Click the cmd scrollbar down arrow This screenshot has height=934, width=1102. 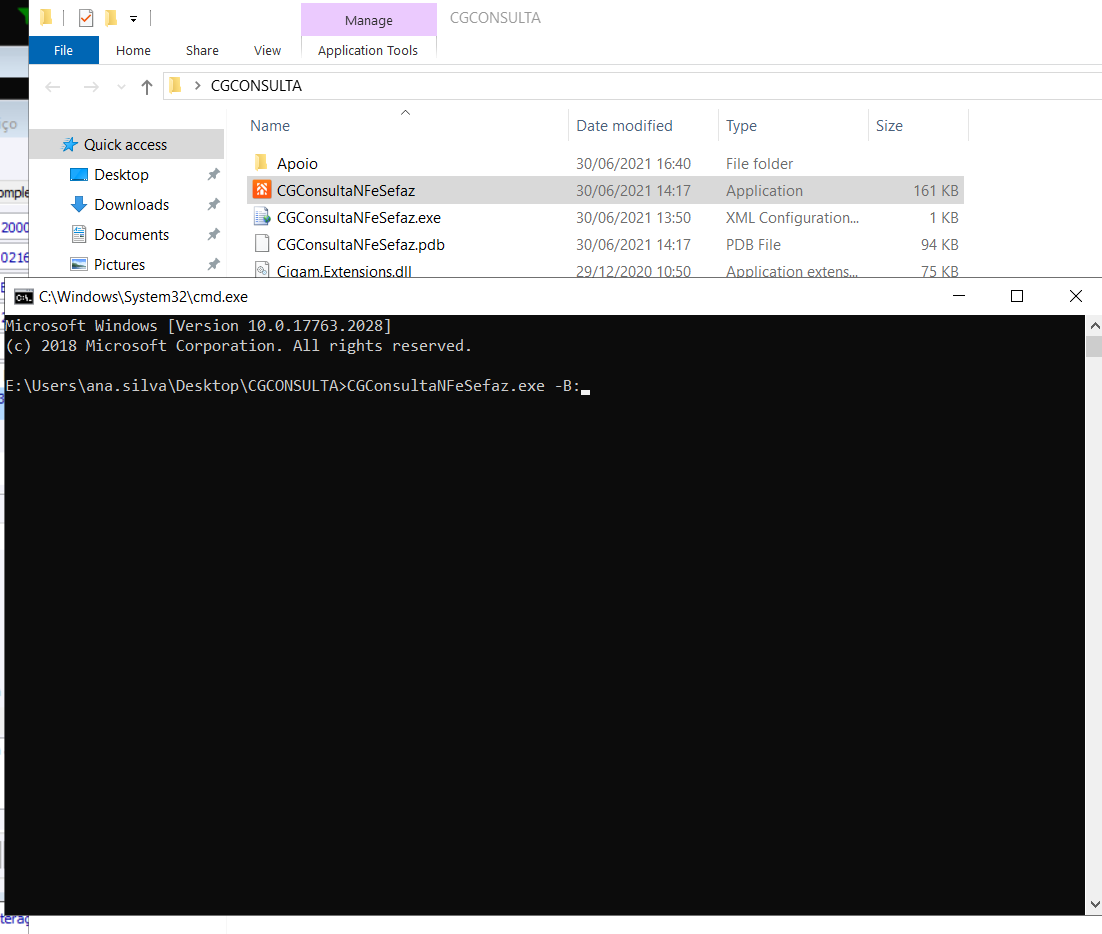(1094, 905)
